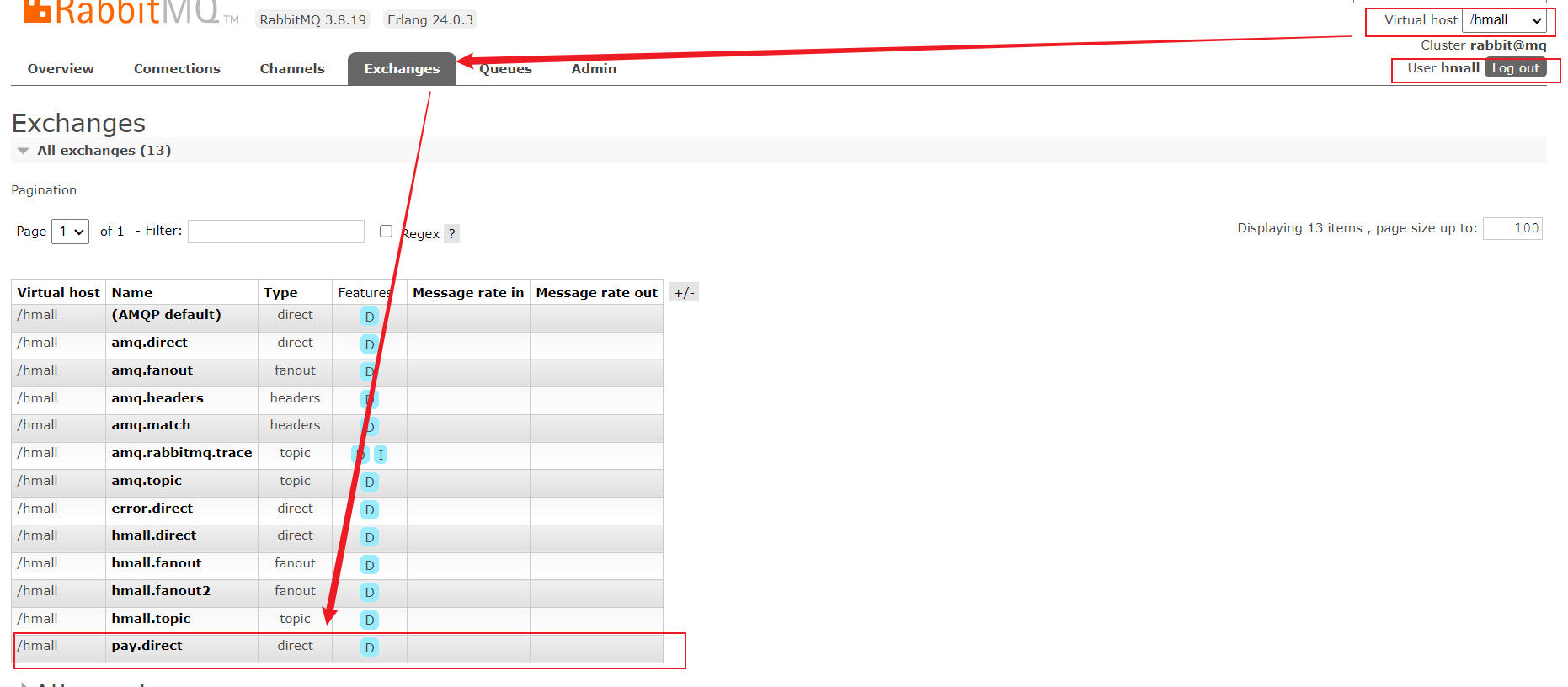The width and height of the screenshot is (1568, 687).
Task: Open the amq.fanout exchange
Action: point(152,370)
